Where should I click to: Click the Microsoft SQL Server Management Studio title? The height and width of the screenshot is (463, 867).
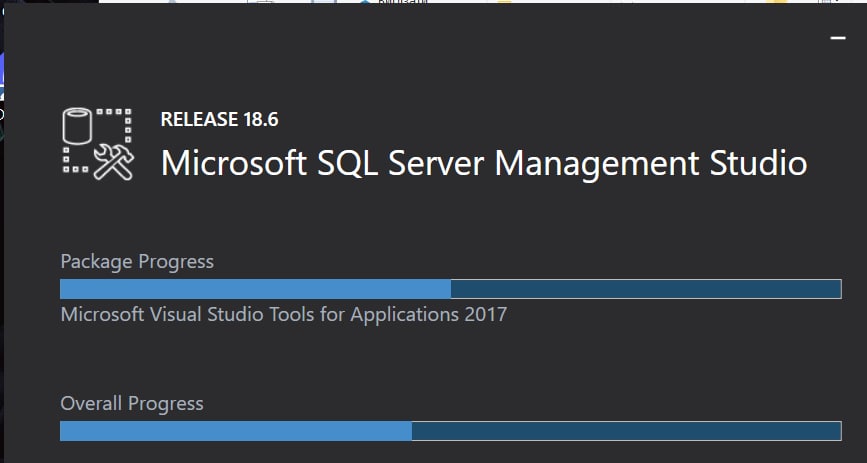click(x=483, y=162)
